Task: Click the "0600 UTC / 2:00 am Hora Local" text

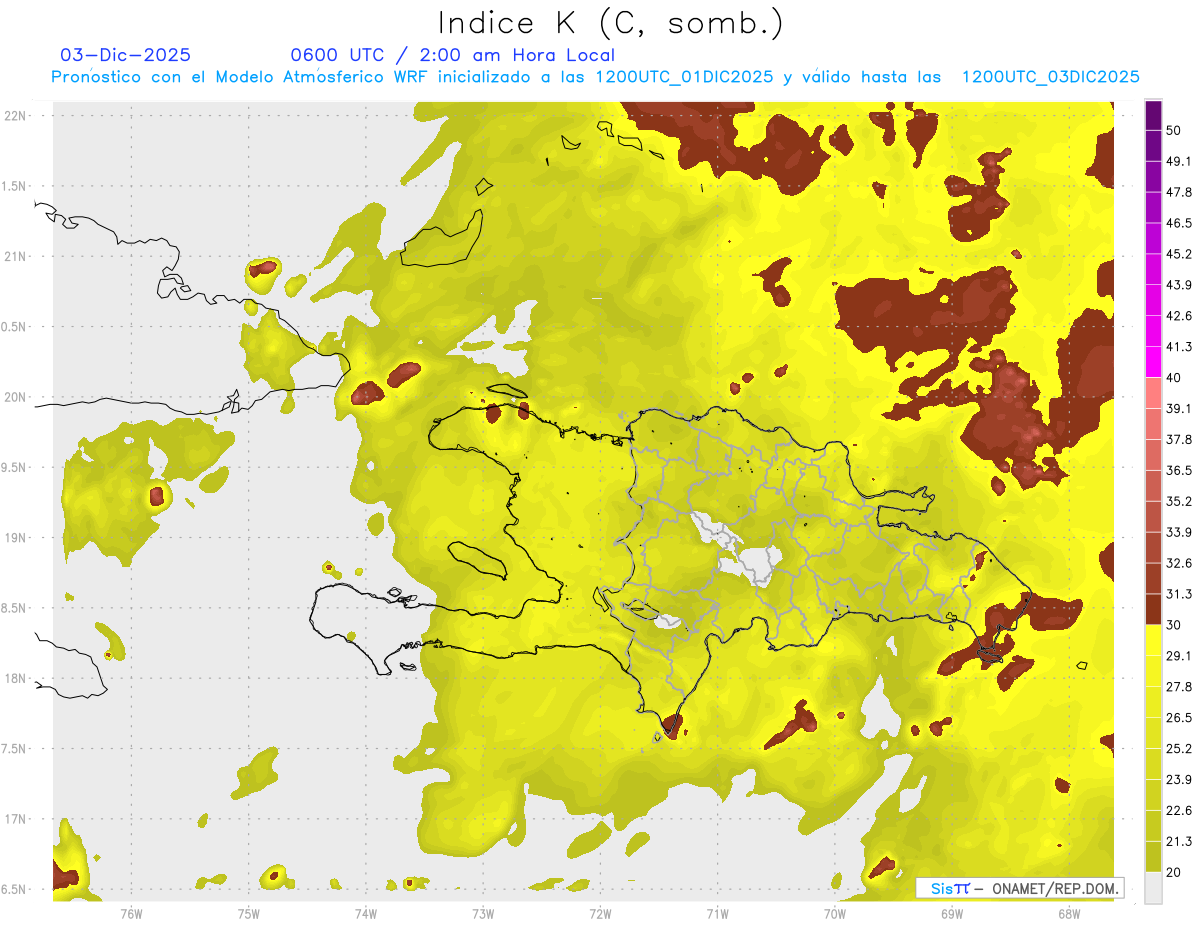Action: click(x=453, y=55)
